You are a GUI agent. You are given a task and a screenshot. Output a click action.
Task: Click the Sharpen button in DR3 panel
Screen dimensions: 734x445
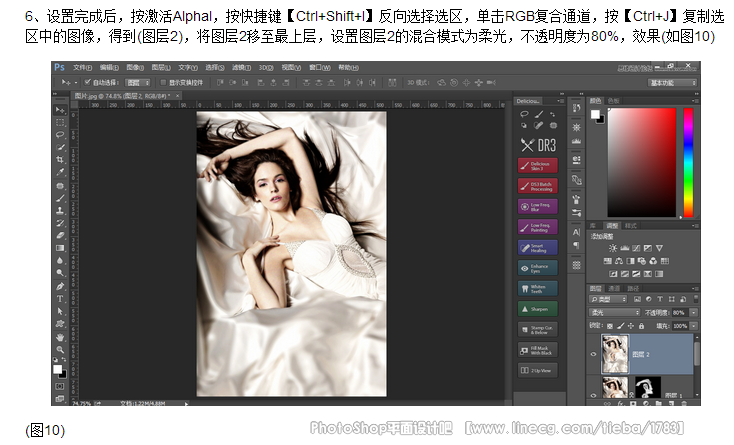tap(537, 309)
